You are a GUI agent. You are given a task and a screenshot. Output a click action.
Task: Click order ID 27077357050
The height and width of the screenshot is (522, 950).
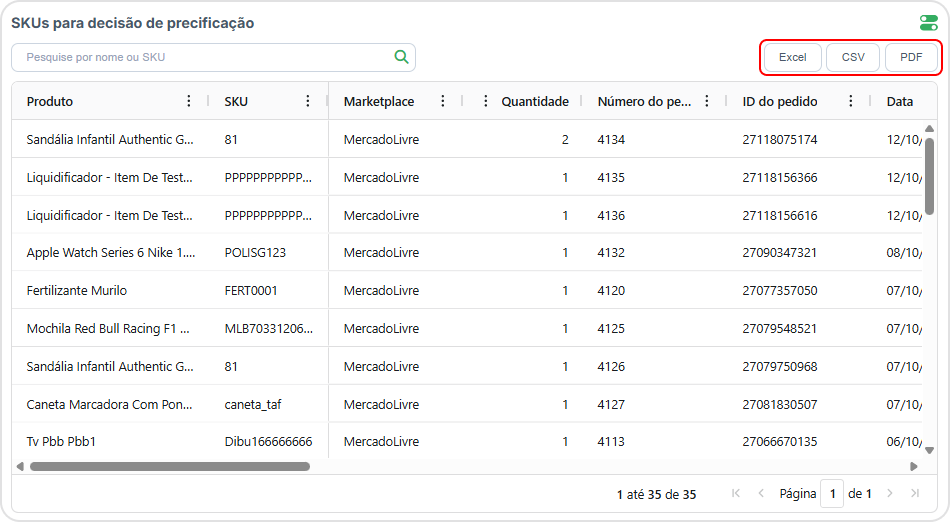pyautogui.click(x=780, y=291)
